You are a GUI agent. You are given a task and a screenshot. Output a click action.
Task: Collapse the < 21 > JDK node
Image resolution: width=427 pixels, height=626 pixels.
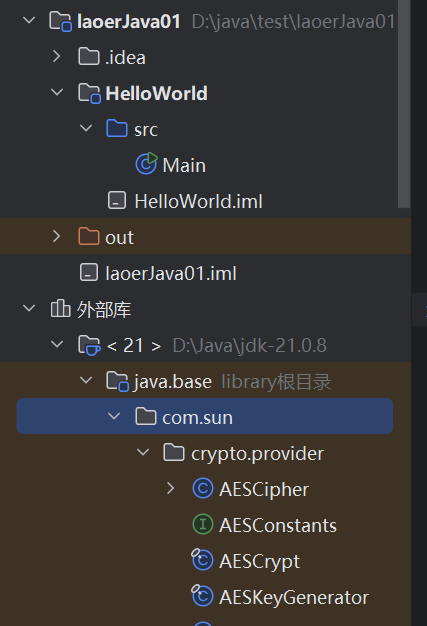tap(57, 345)
